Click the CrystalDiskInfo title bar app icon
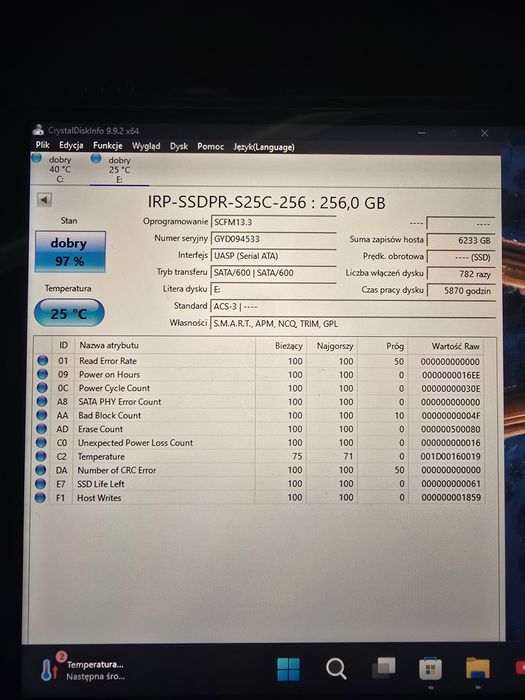 [38, 130]
